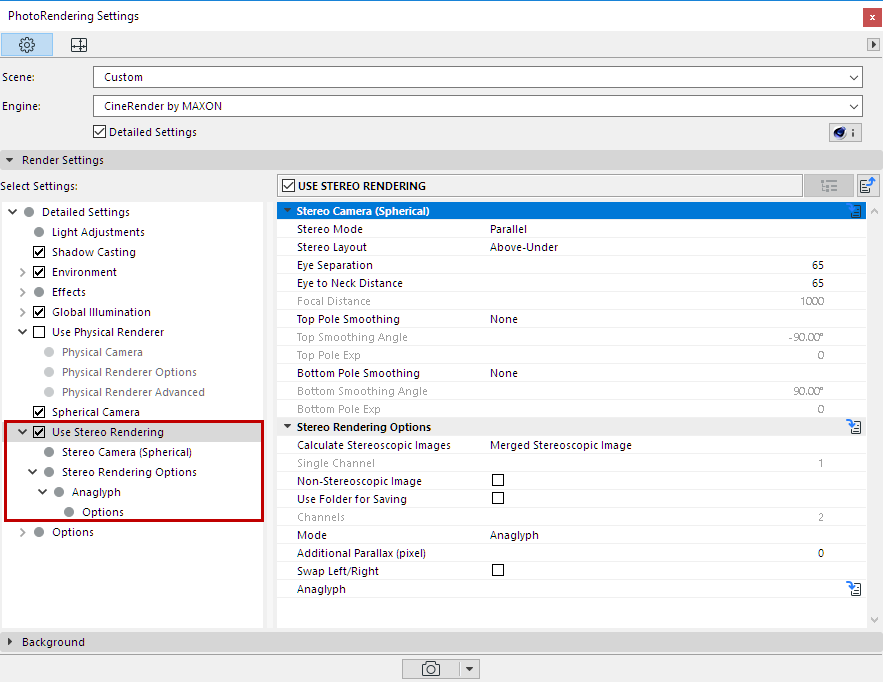Click the CineRender info button

tap(845, 132)
